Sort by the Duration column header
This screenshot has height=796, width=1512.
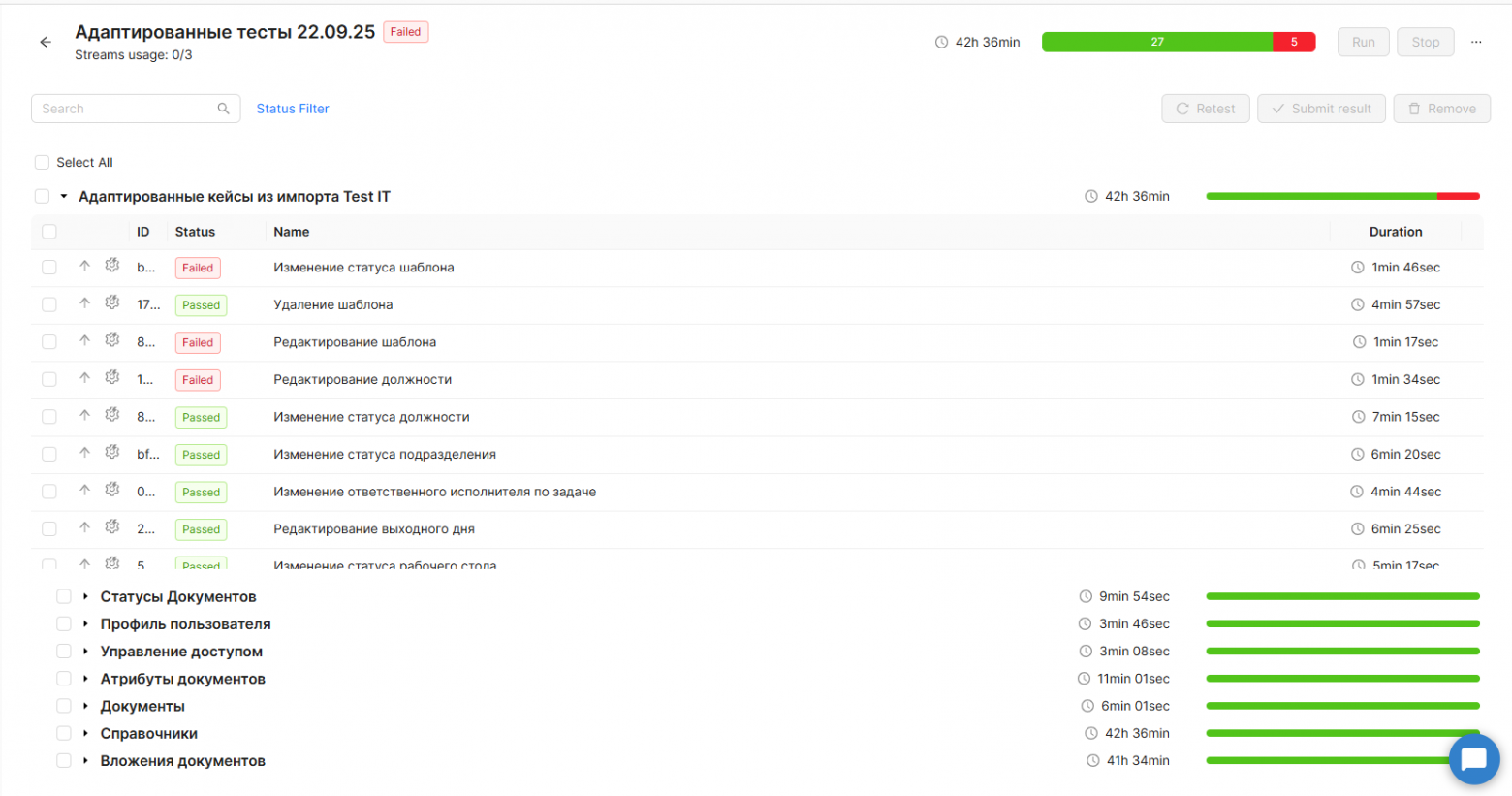(1395, 232)
